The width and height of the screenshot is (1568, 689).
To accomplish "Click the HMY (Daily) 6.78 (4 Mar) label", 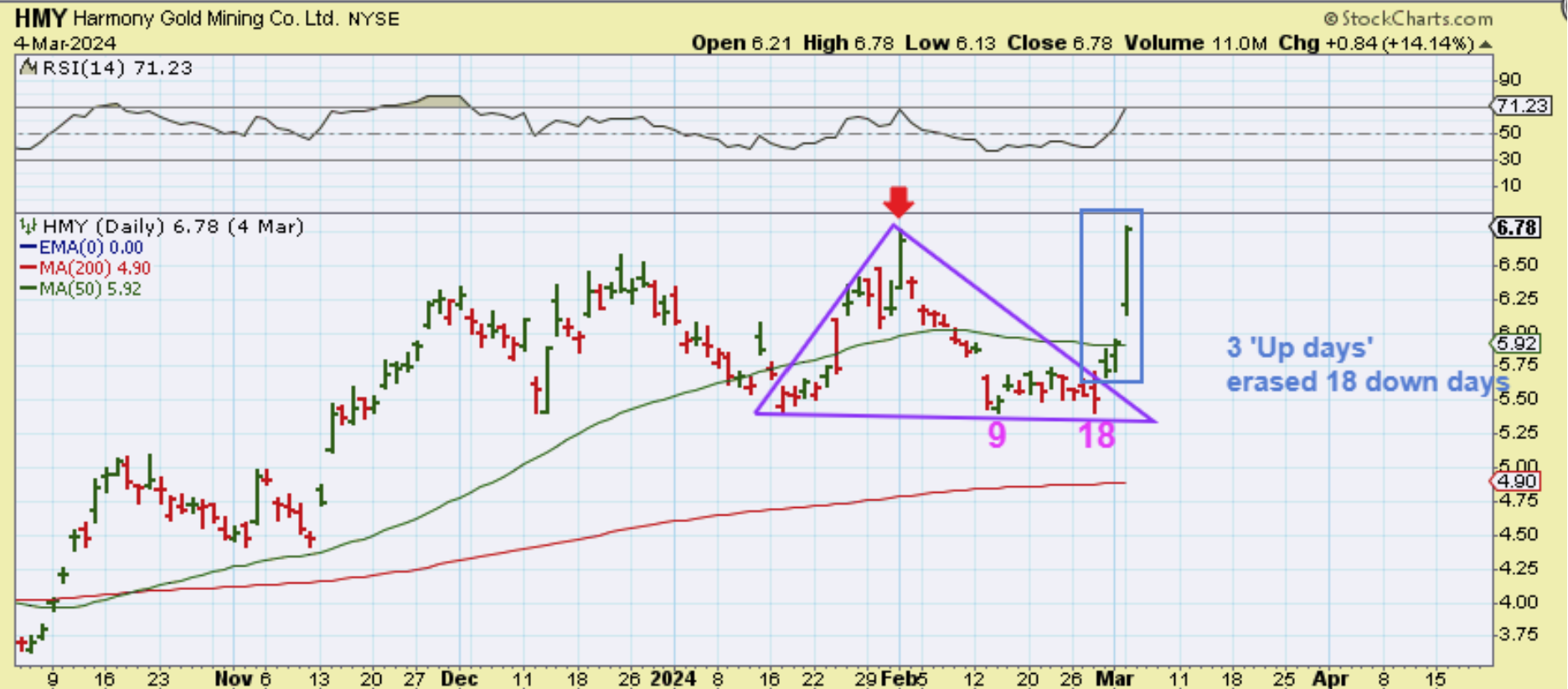I will pyautogui.click(x=173, y=226).
